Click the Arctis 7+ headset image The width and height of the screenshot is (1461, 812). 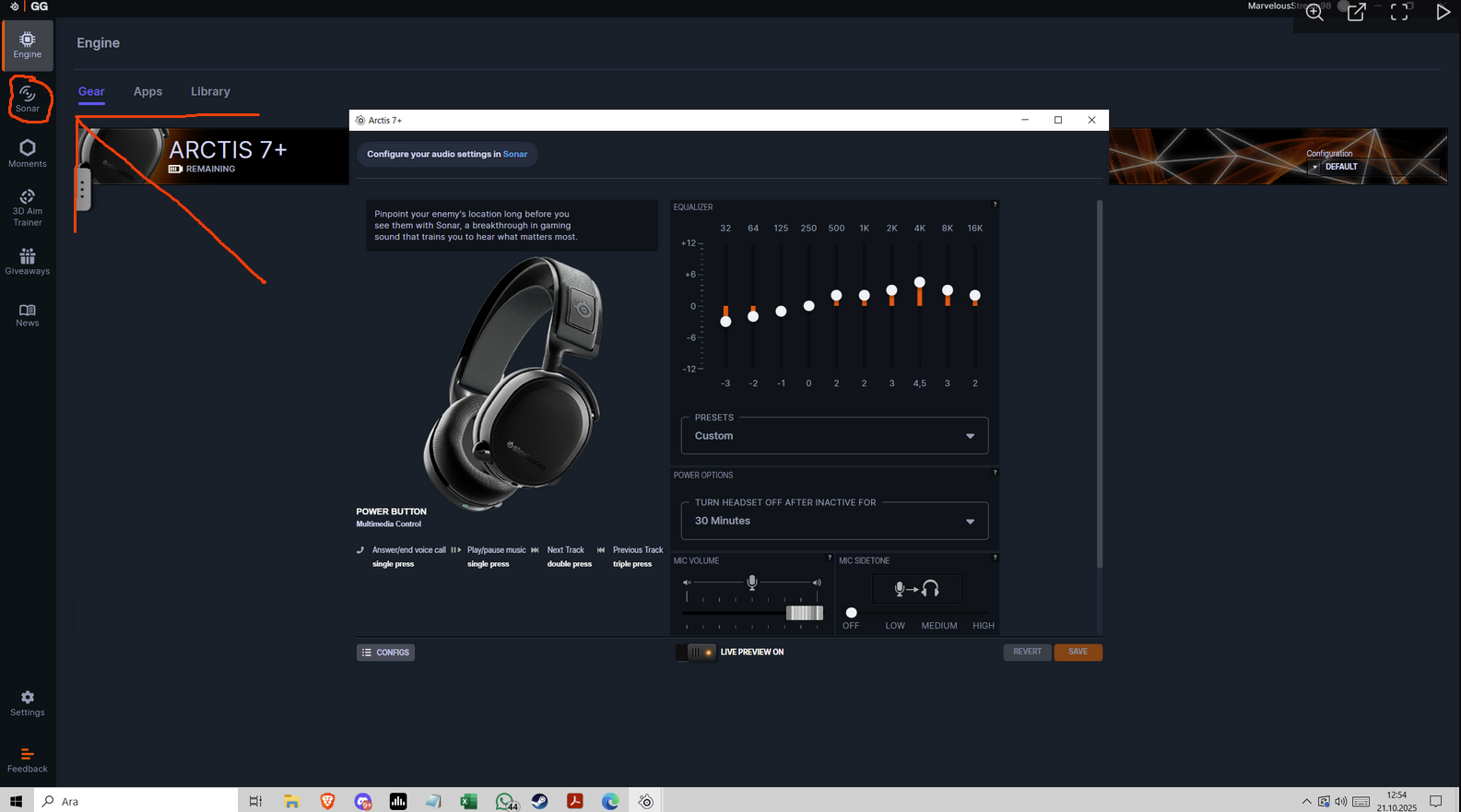pyautogui.click(x=513, y=382)
